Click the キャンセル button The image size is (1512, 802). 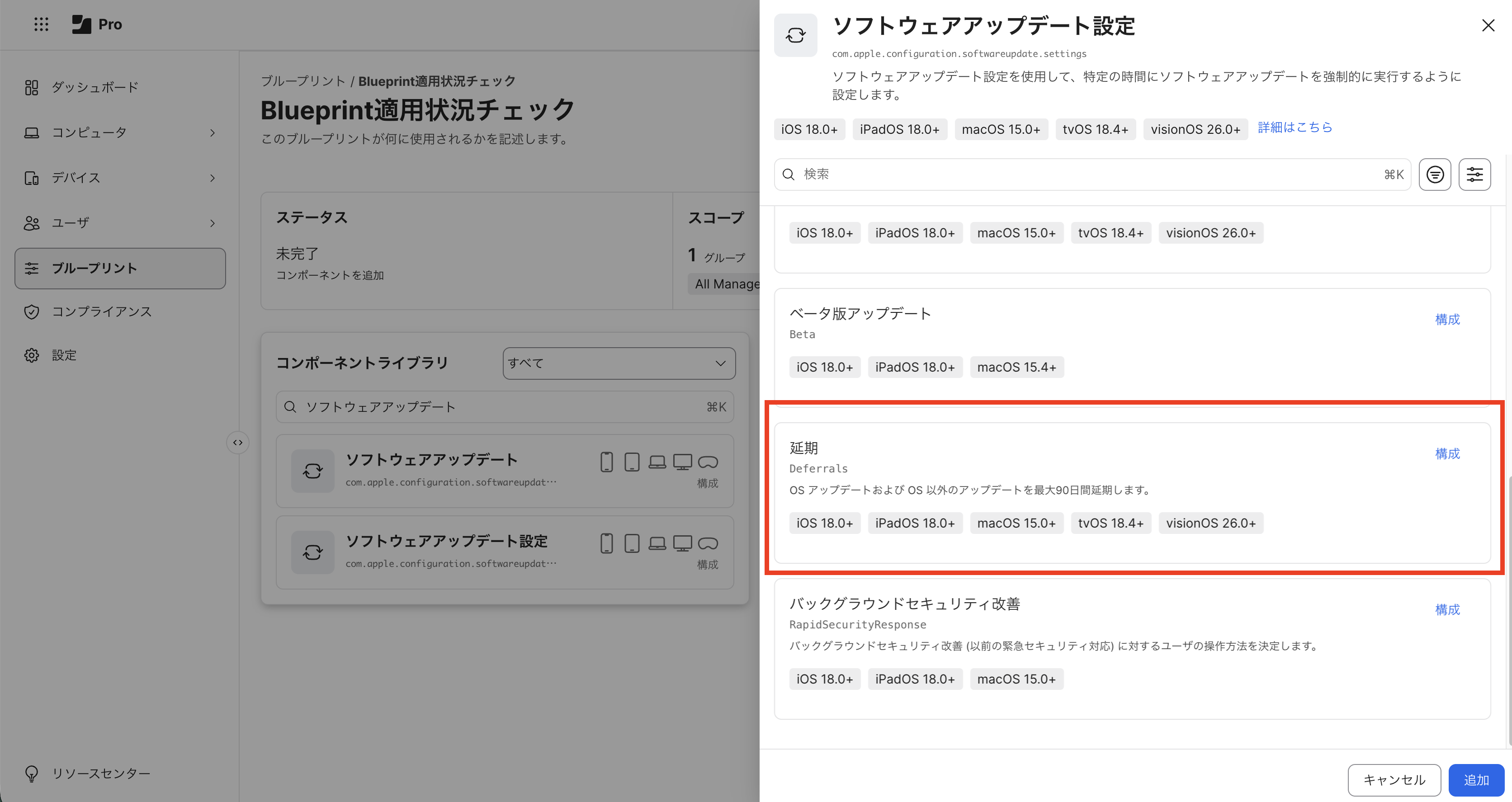[x=1394, y=780]
